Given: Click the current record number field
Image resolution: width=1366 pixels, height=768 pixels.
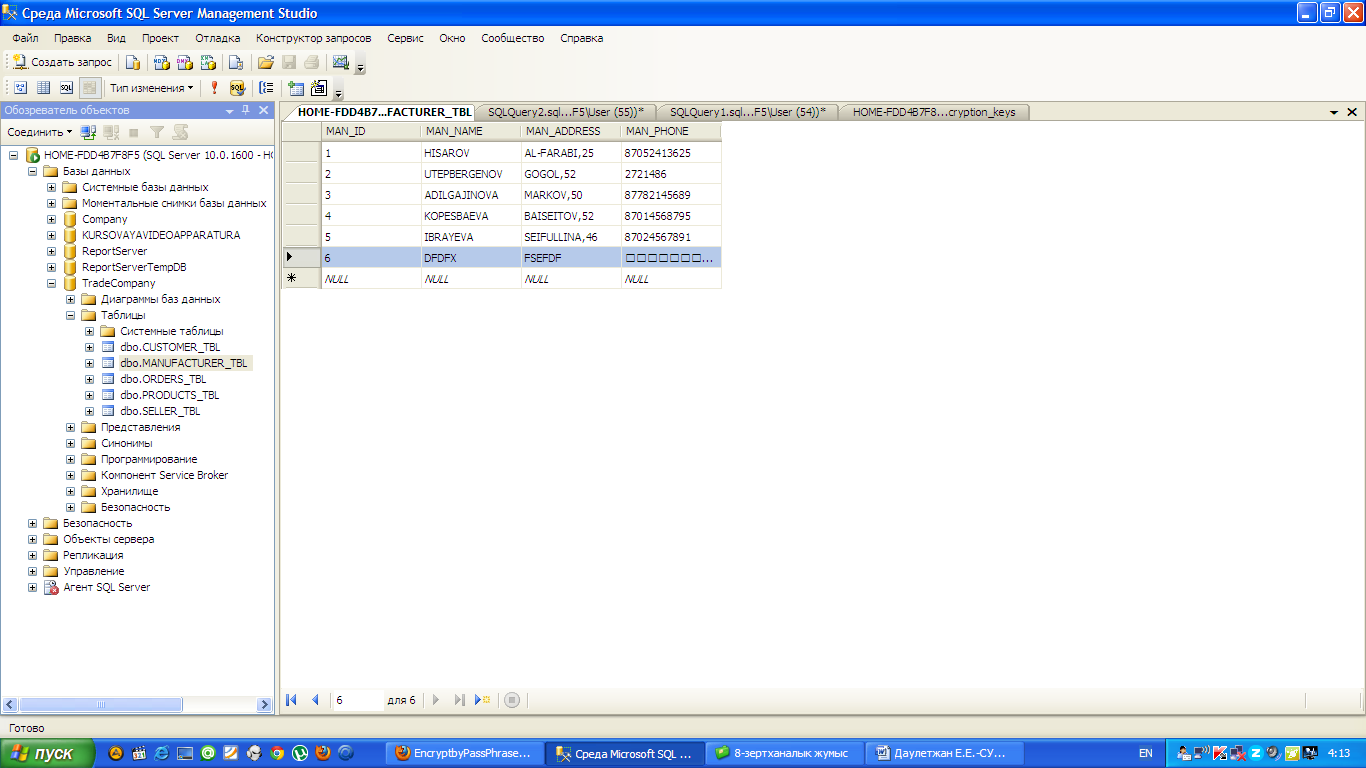Looking at the screenshot, I should [x=357, y=700].
